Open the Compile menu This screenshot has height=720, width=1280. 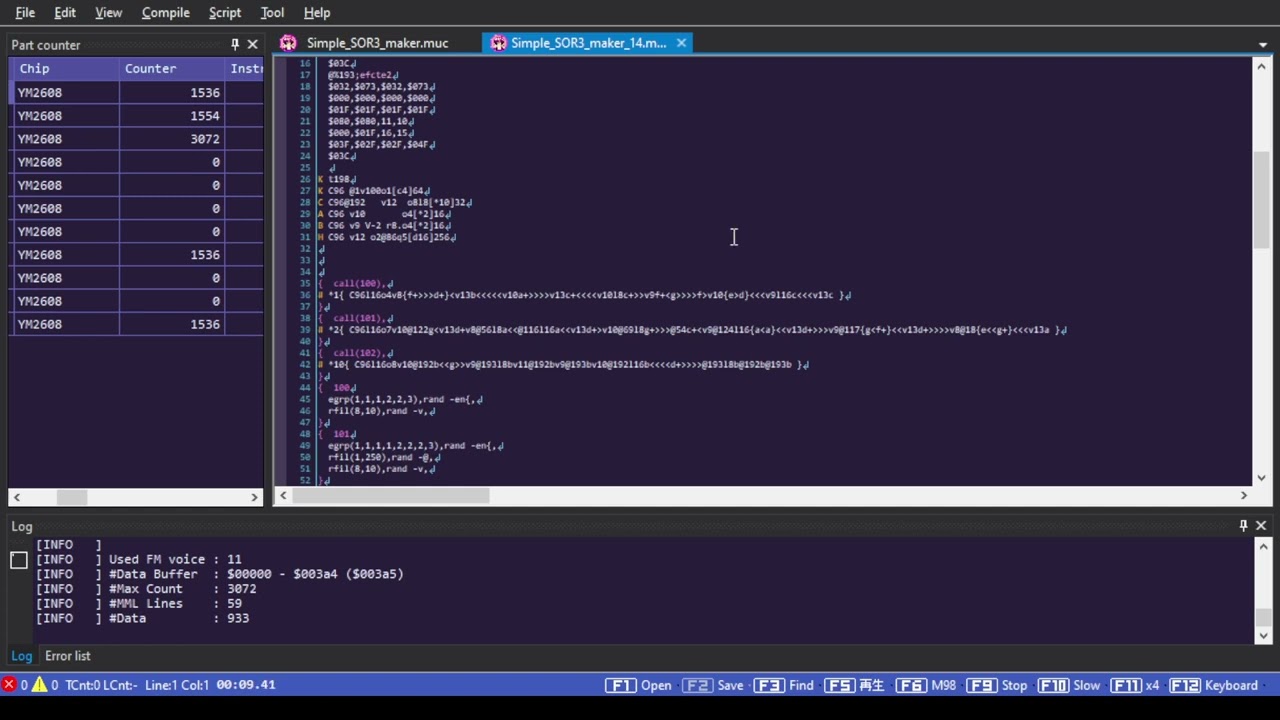coord(165,12)
